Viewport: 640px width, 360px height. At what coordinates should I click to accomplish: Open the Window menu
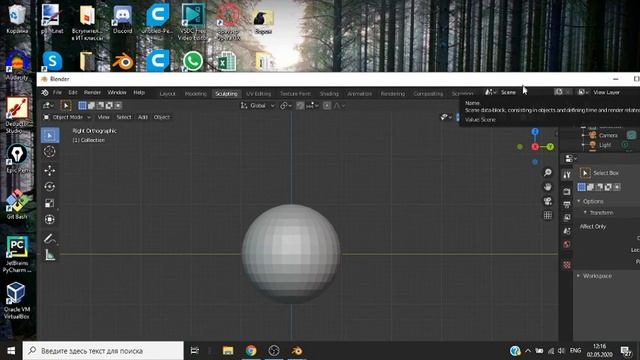[117, 93]
